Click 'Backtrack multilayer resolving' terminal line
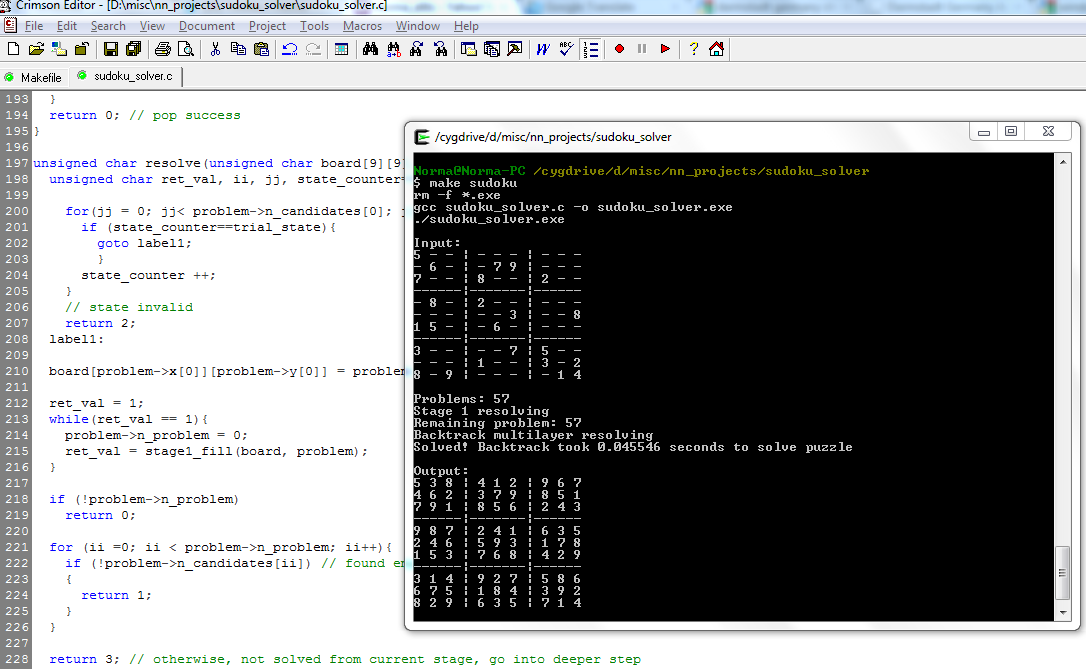This screenshot has width=1086, height=669. pos(533,435)
